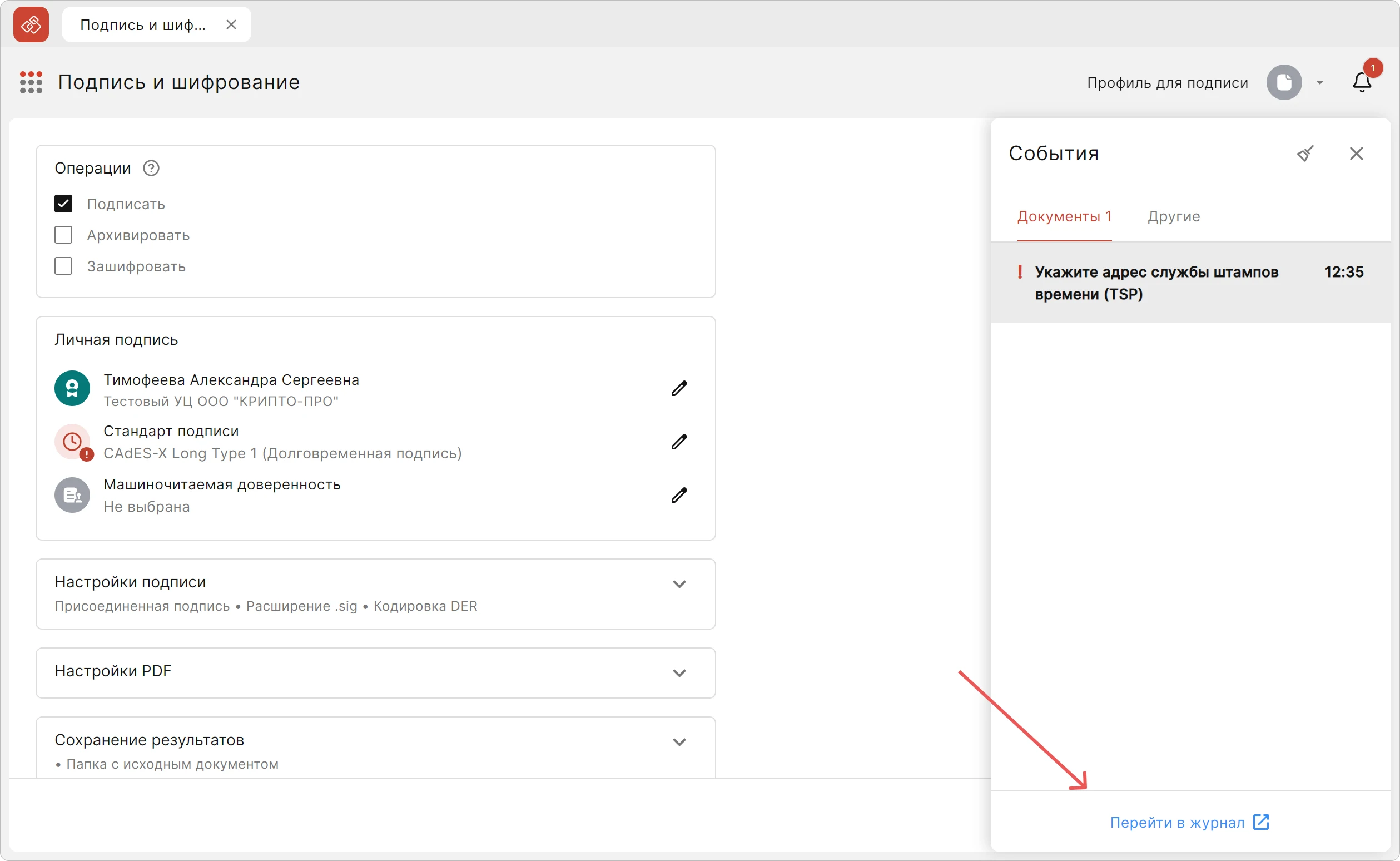This screenshot has height=861, width=1400.
Task: Close the События panel
Action: pos(1356,153)
